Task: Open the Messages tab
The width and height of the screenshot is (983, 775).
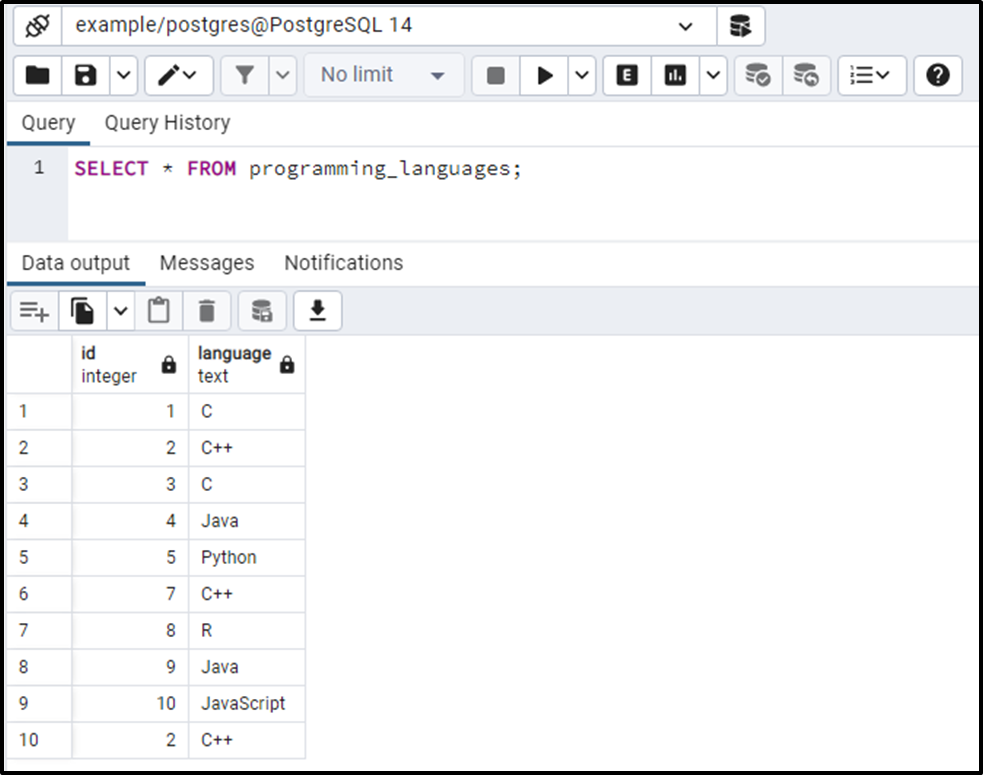Action: point(206,262)
